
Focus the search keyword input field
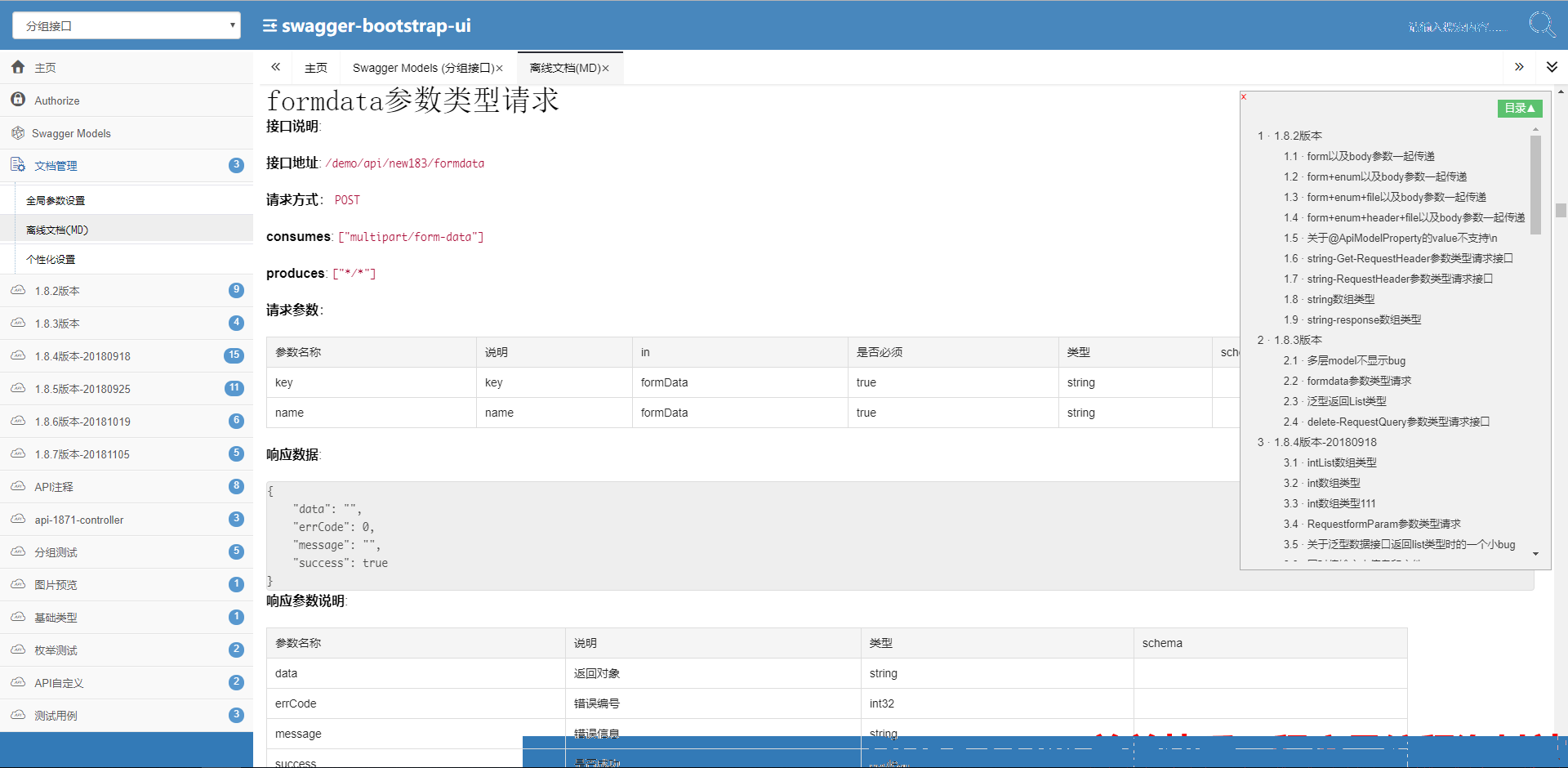point(1458,27)
